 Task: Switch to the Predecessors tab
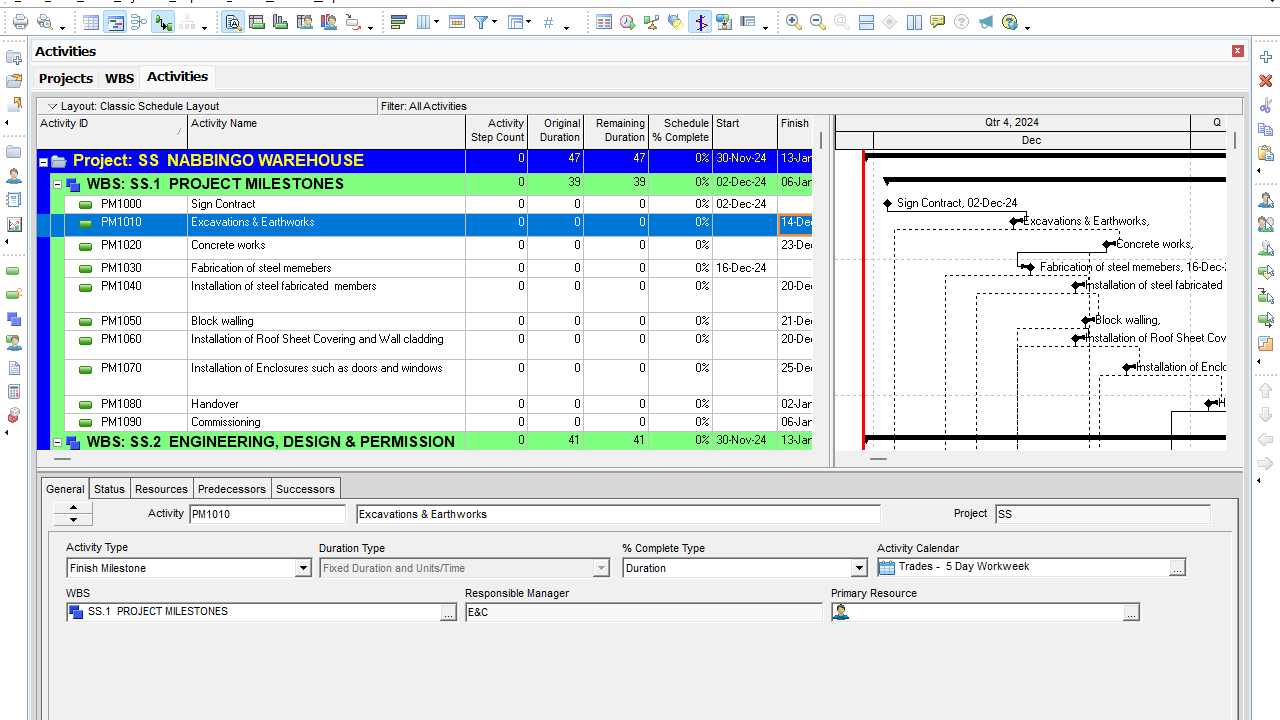point(232,488)
